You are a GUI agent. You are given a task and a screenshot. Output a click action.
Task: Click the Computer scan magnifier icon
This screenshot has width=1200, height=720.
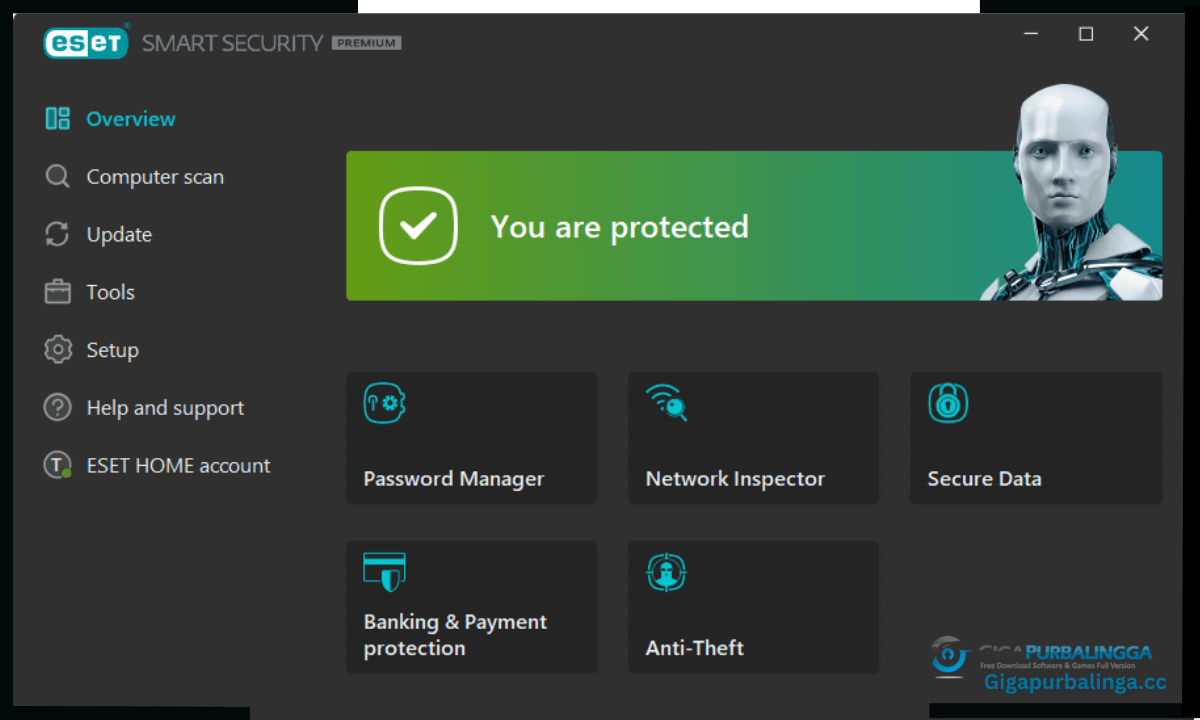[57, 177]
